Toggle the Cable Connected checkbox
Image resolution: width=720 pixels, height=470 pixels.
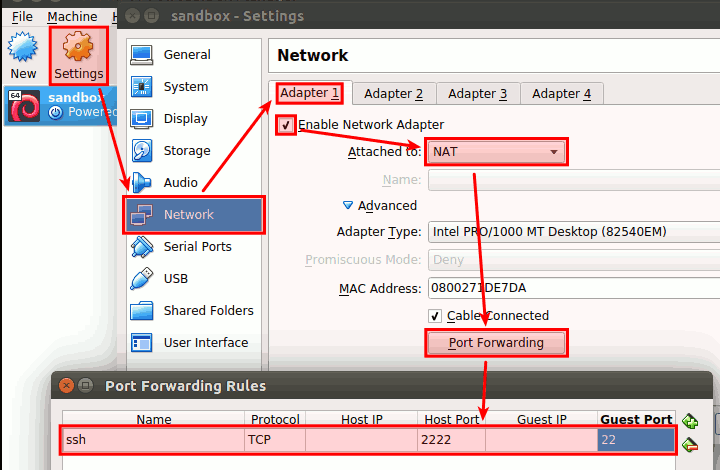click(434, 316)
